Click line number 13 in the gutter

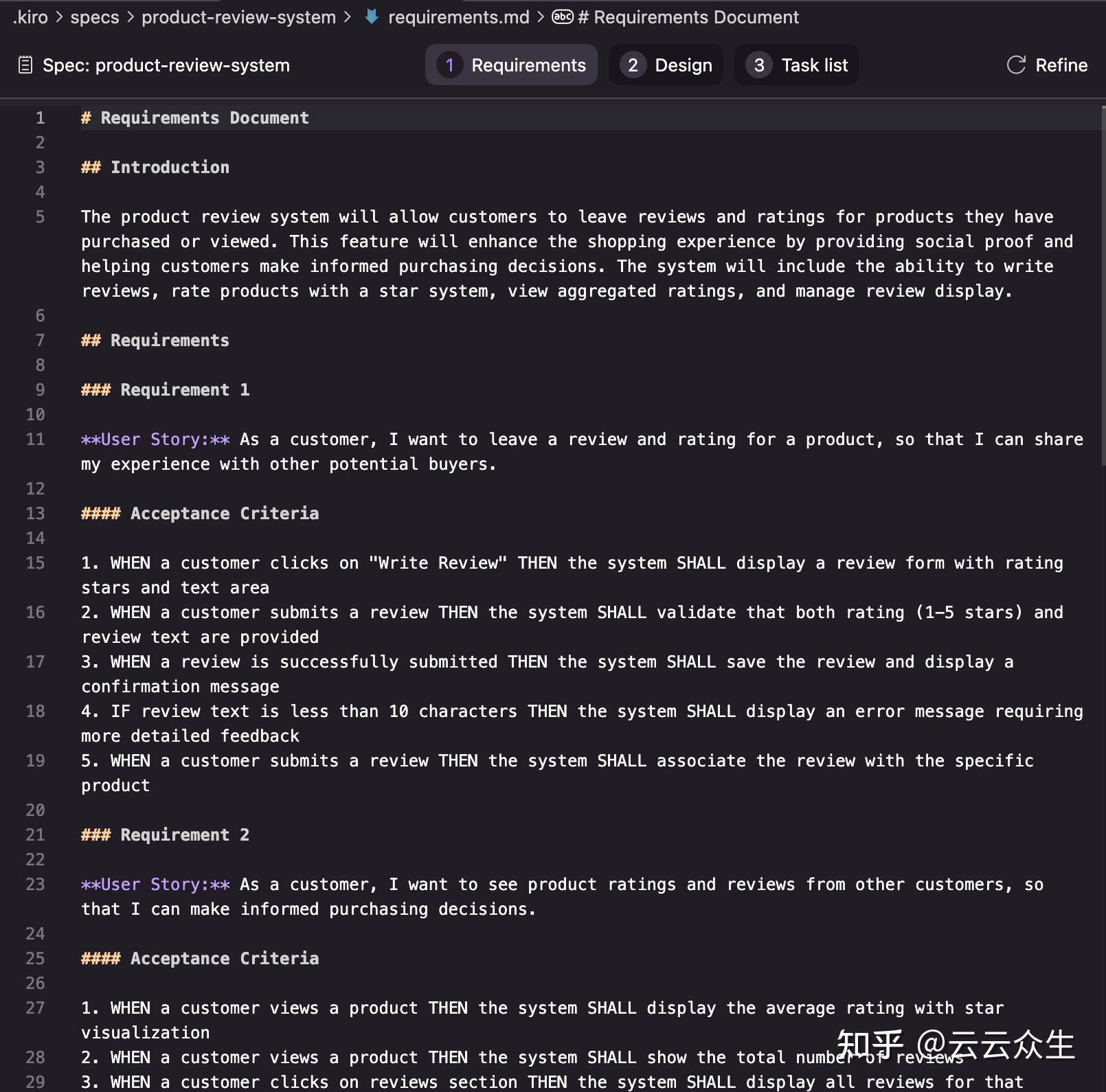point(35,514)
